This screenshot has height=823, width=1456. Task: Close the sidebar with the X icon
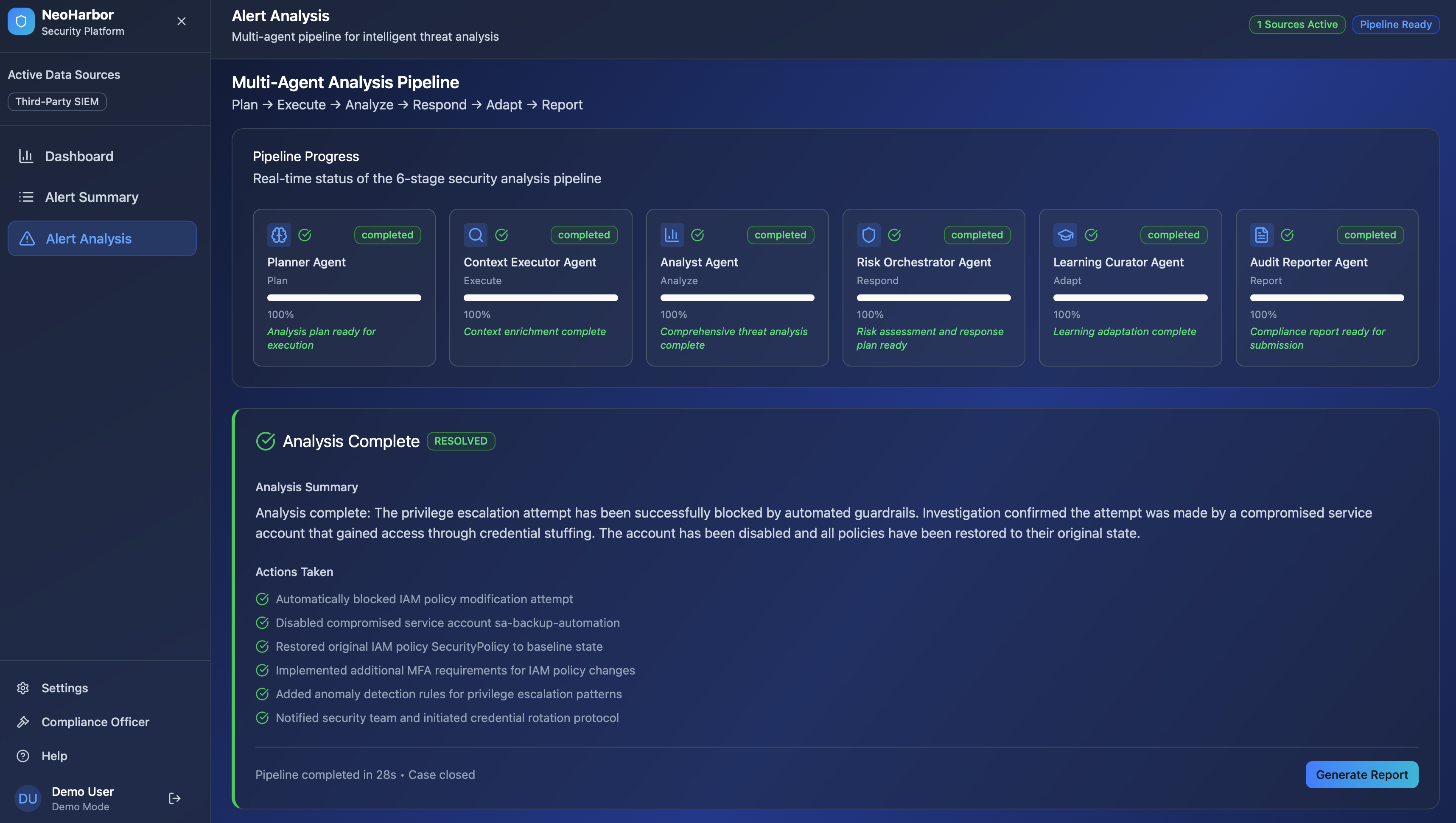182,22
